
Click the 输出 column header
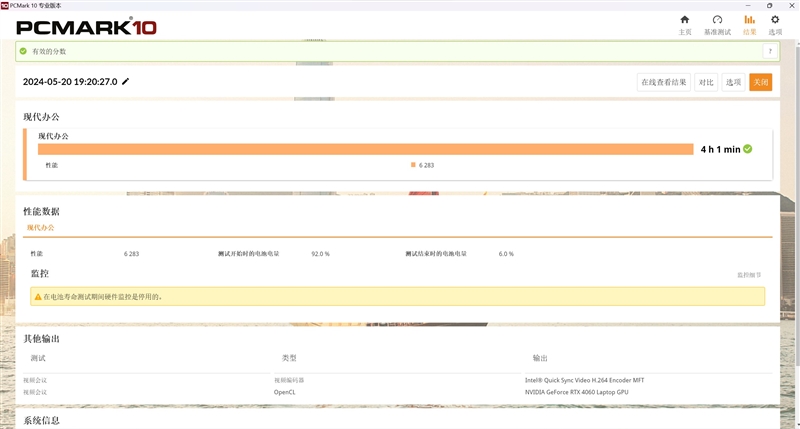coord(540,358)
